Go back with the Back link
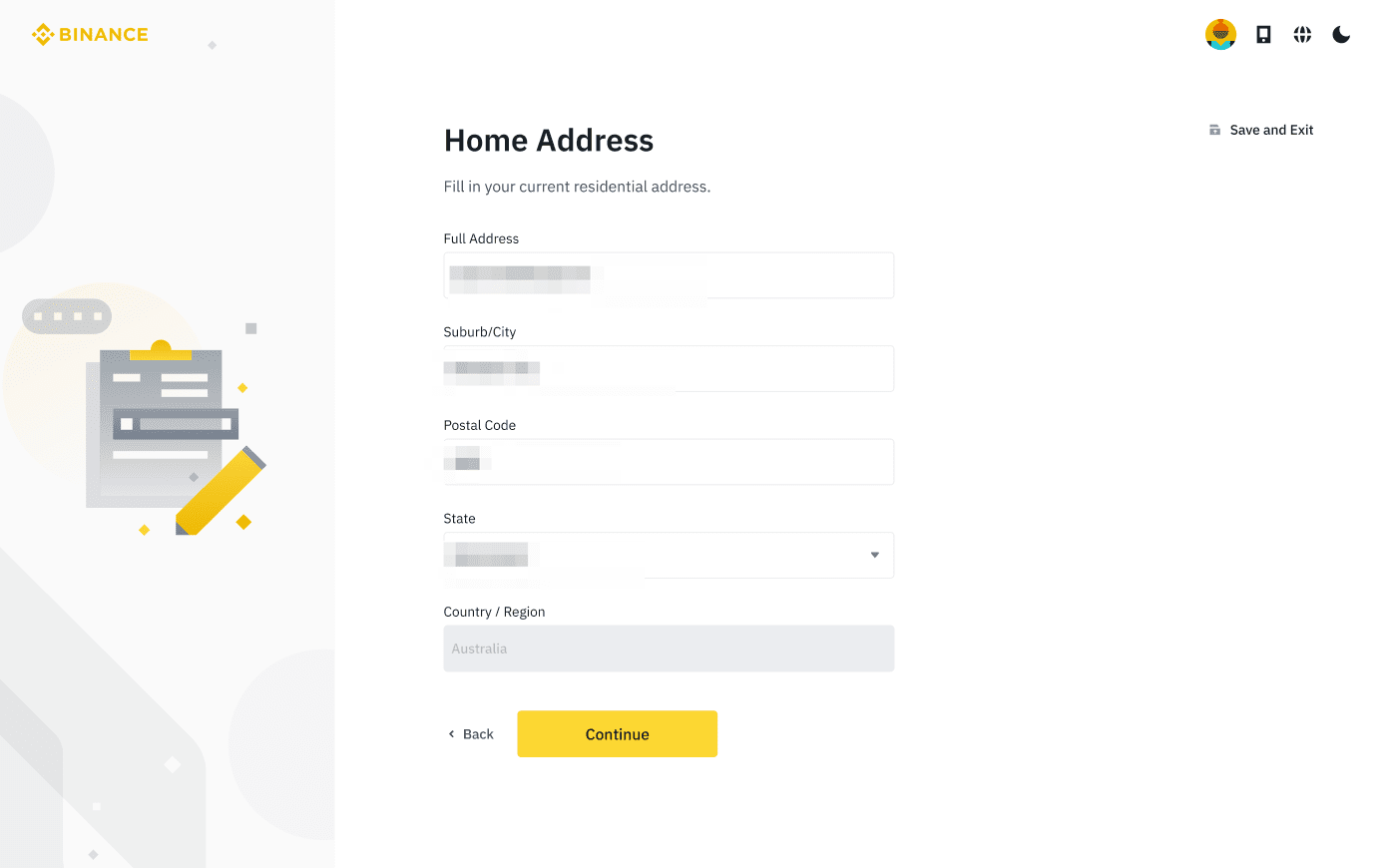The width and height of the screenshot is (1391, 868). (x=478, y=734)
